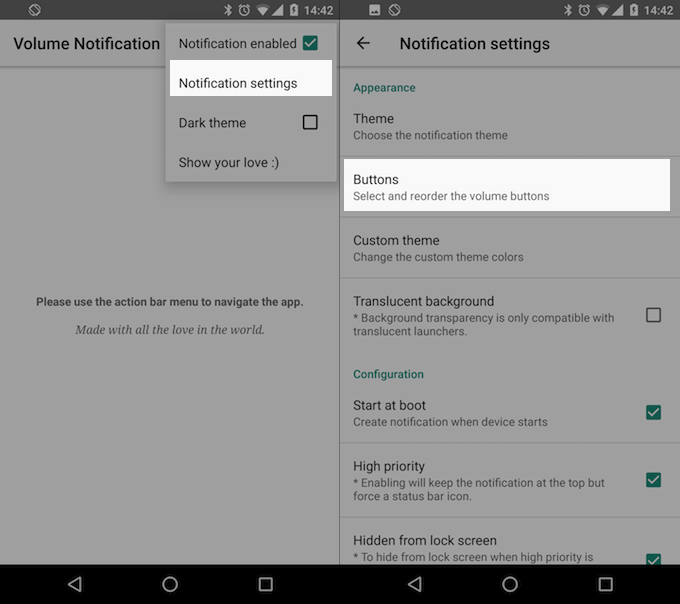
Task: Tap the back arrow in Notification settings
Action: (363, 44)
